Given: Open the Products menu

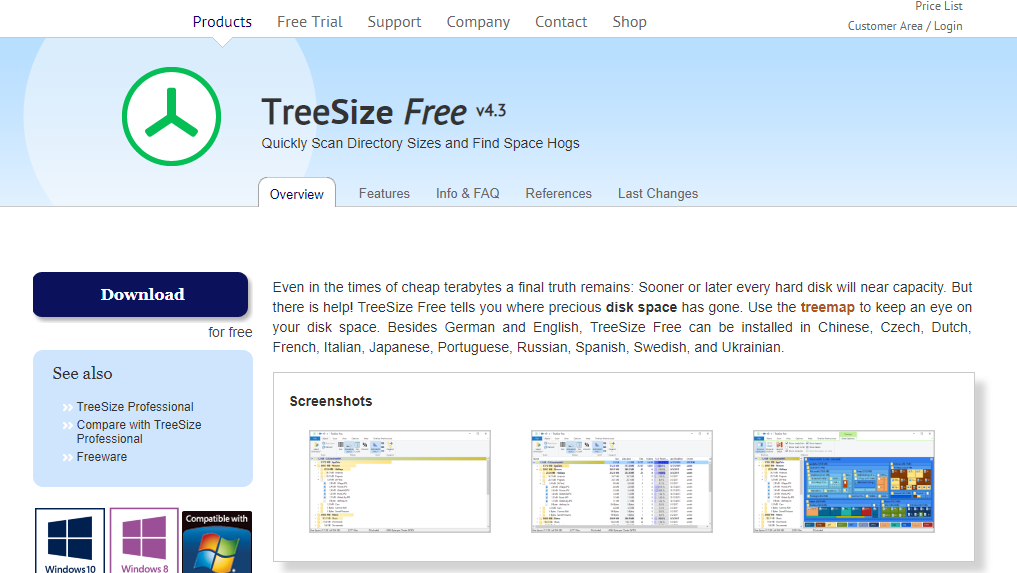Looking at the screenshot, I should pos(222,21).
